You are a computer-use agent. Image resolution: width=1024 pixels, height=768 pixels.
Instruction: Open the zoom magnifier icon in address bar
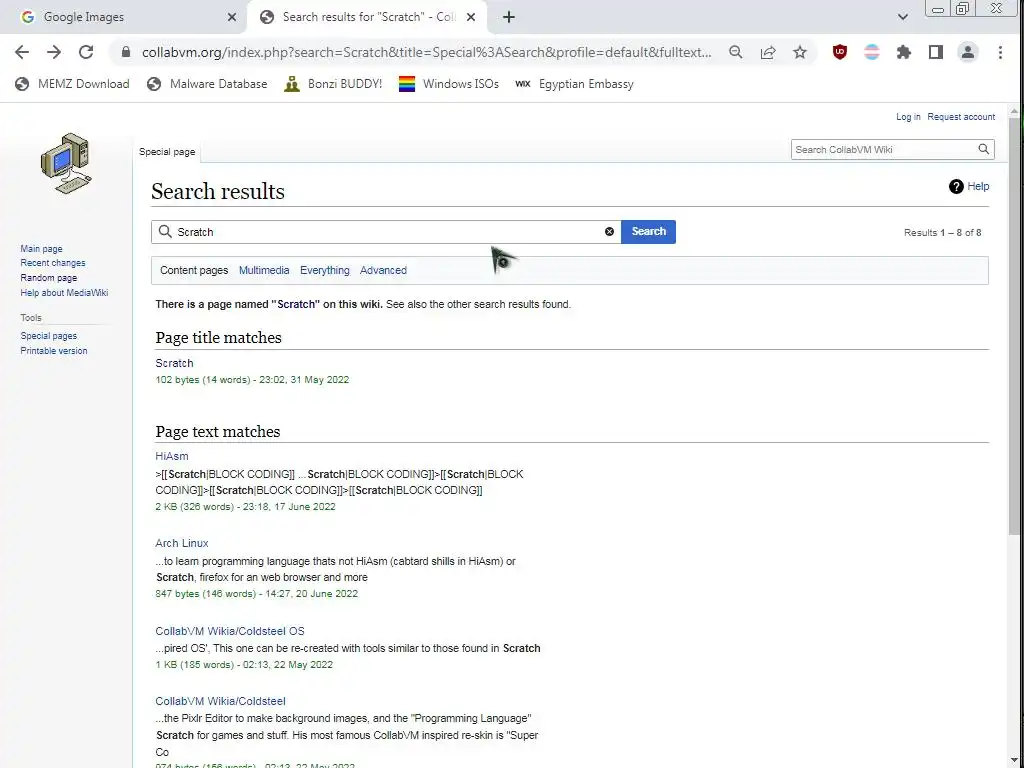click(x=735, y=52)
